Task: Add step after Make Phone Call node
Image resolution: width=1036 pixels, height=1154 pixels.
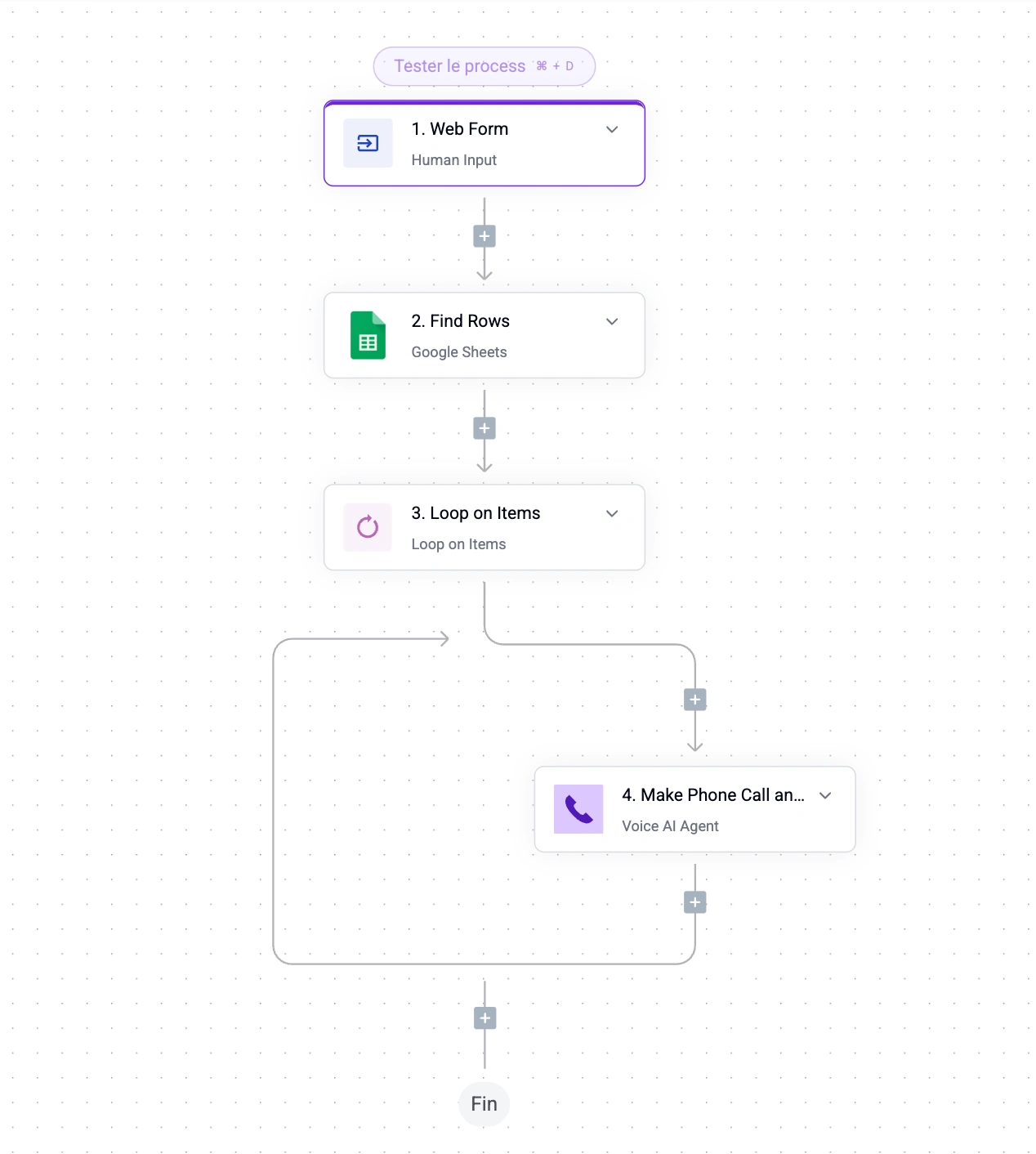Action: coord(695,902)
